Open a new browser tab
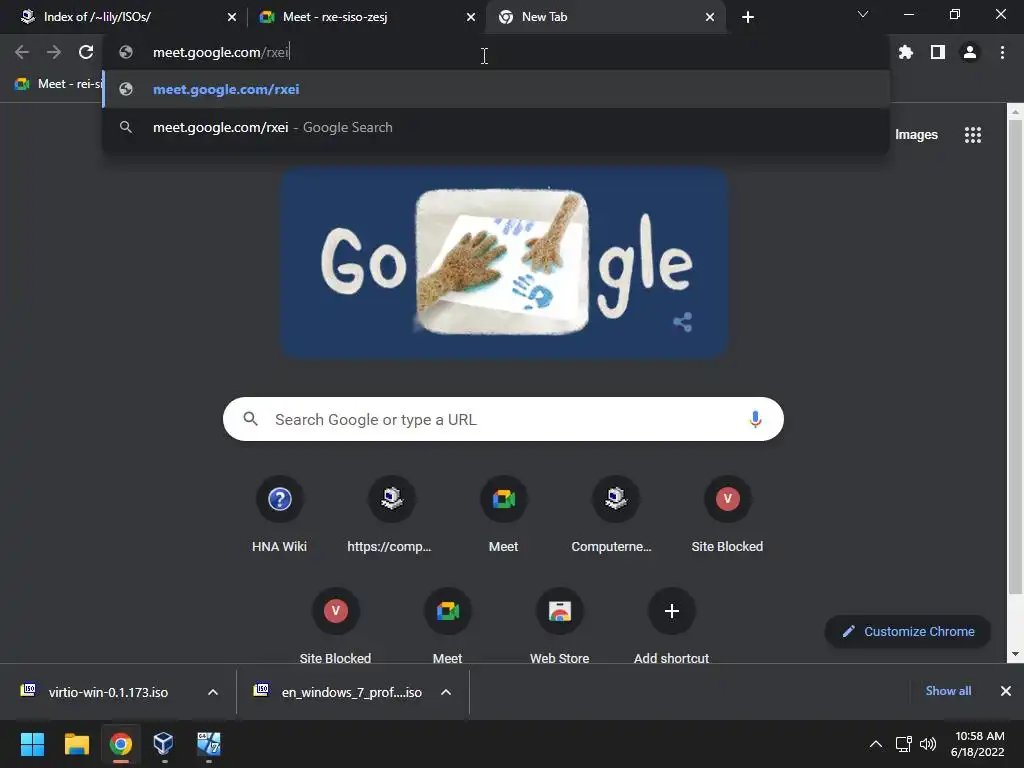The width and height of the screenshot is (1024, 768). 748,17
